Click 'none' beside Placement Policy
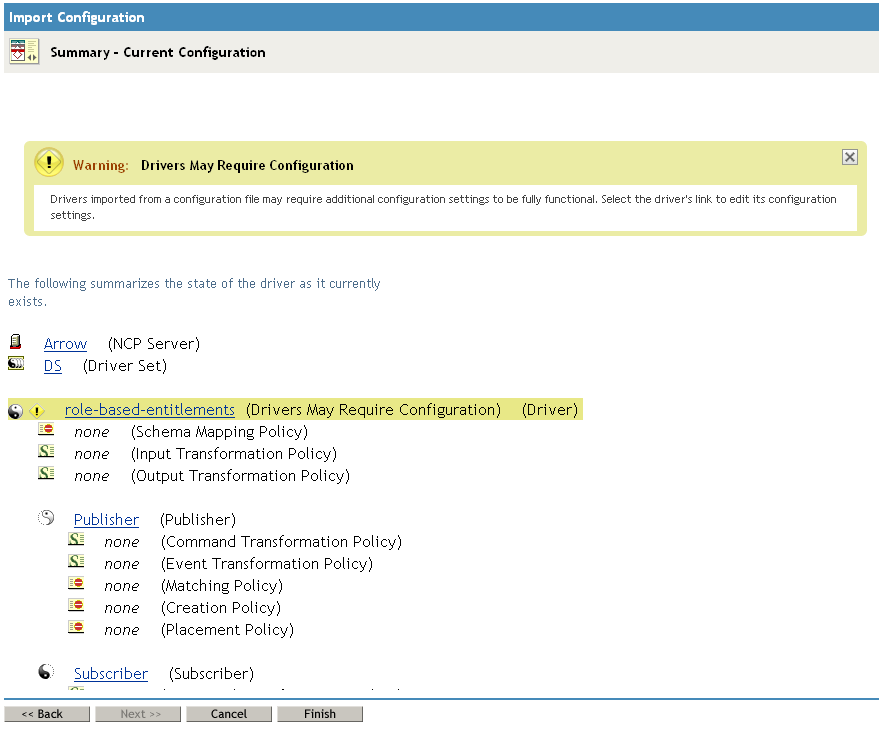 [x=122, y=630]
